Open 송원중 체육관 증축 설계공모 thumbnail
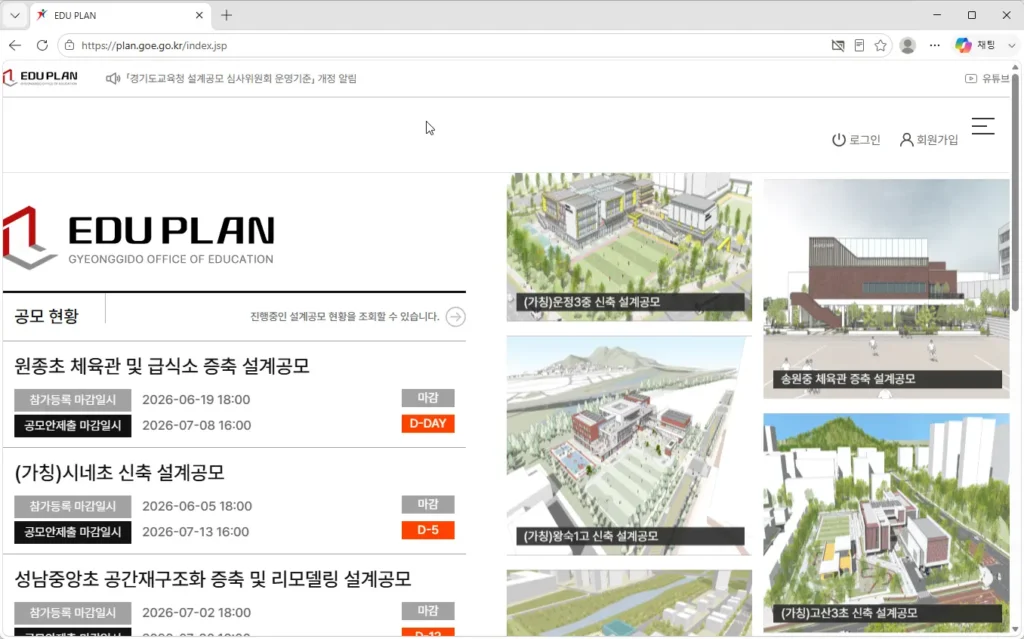The height and width of the screenshot is (639, 1024). point(886,289)
